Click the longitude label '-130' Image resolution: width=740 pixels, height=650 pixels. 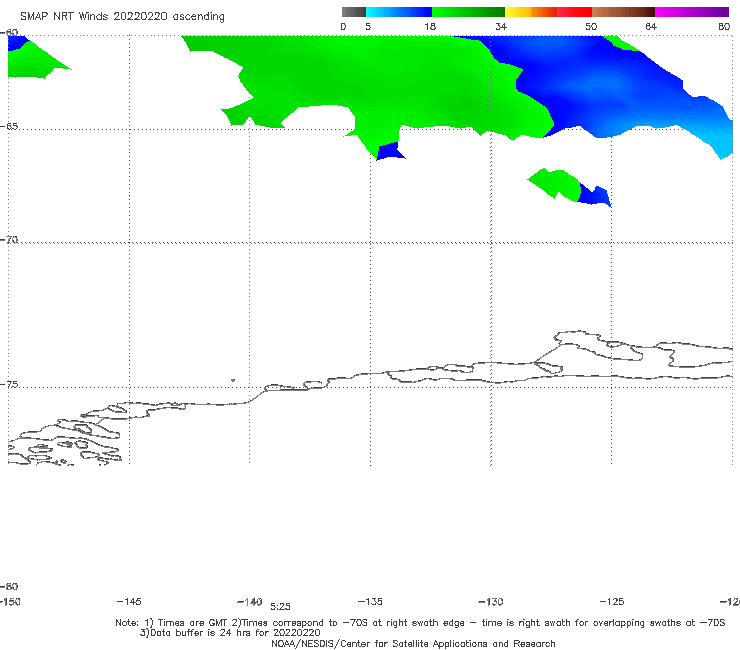coord(491,601)
